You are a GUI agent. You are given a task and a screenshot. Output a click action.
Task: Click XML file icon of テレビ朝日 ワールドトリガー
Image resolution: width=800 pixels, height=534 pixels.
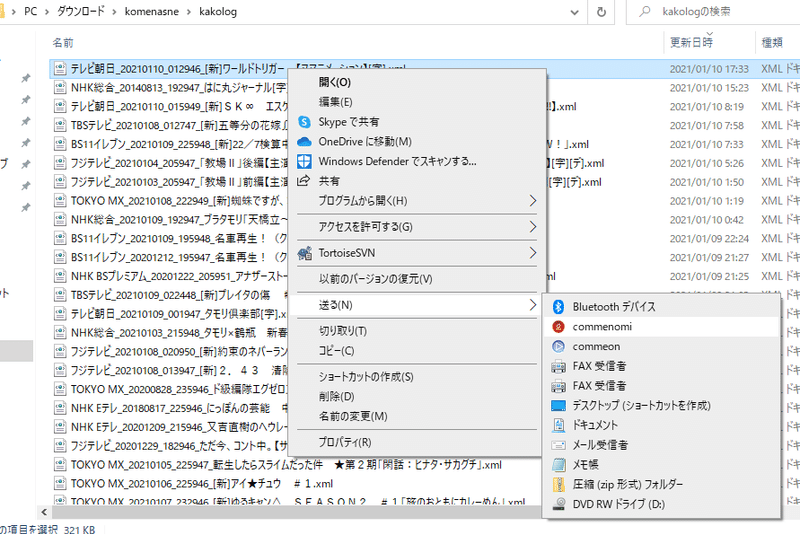point(60,68)
